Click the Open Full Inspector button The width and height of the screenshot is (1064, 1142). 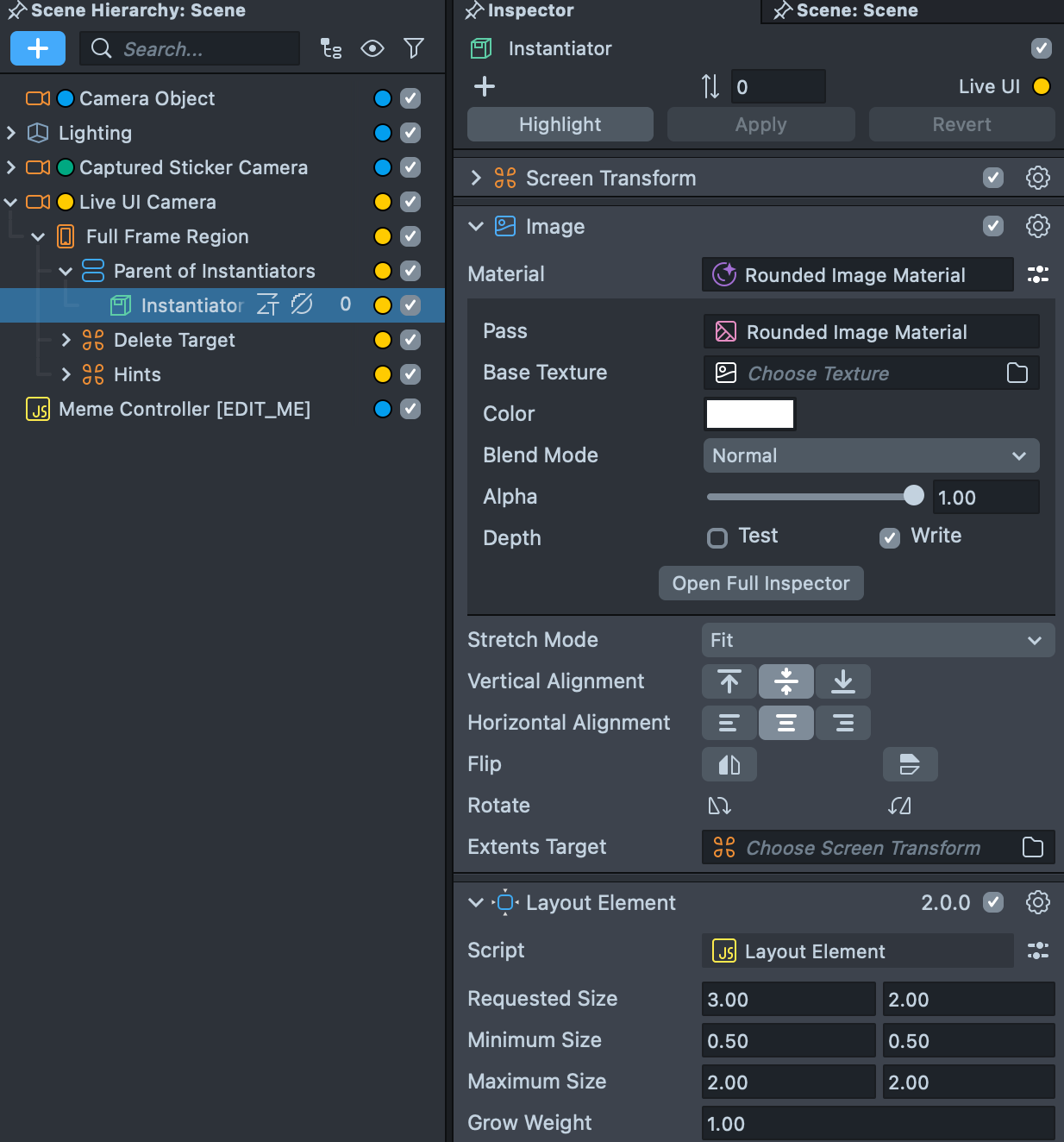(760, 583)
